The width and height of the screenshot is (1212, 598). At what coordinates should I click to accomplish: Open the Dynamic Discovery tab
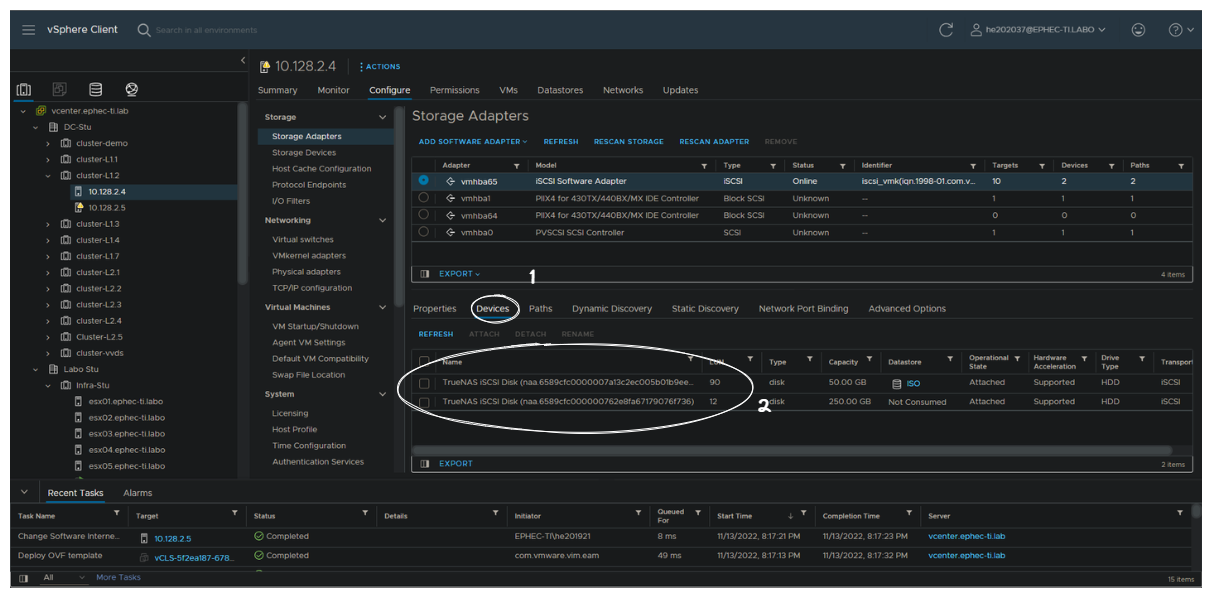(x=612, y=309)
